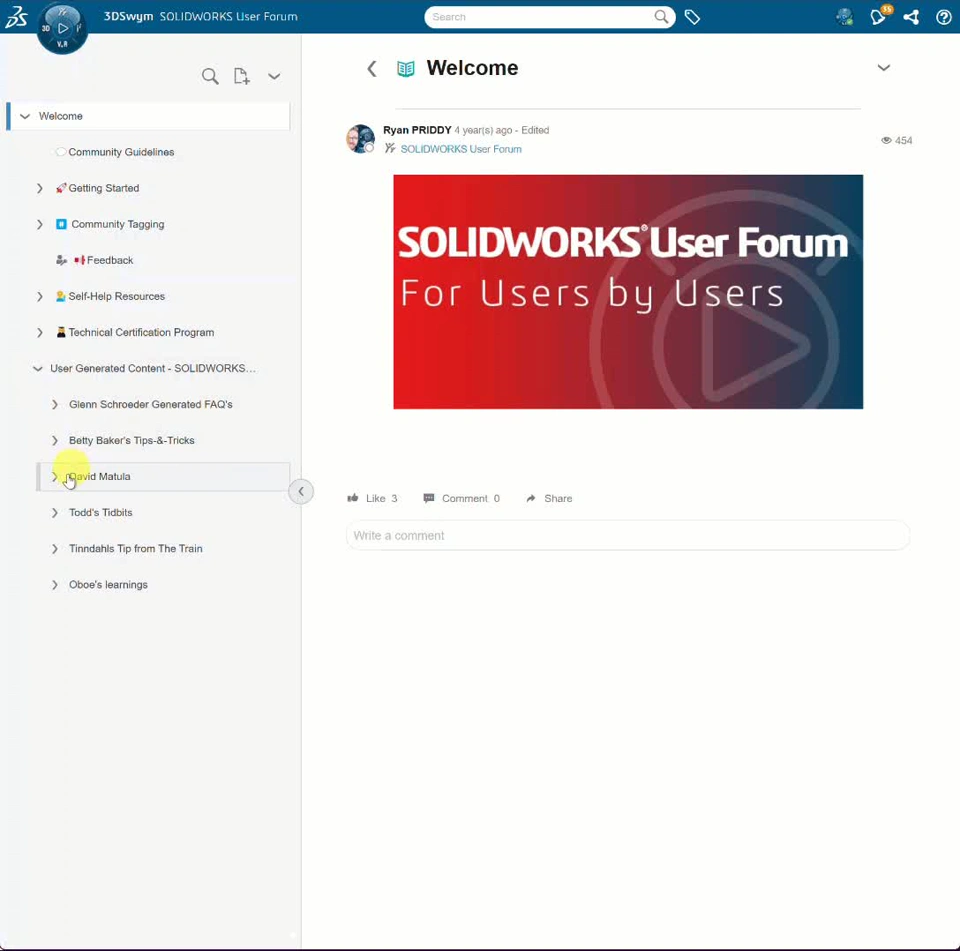The width and height of the screenshot is (960, 951).
Task: Open the tag icon beside search
Action: click(692, 17)
